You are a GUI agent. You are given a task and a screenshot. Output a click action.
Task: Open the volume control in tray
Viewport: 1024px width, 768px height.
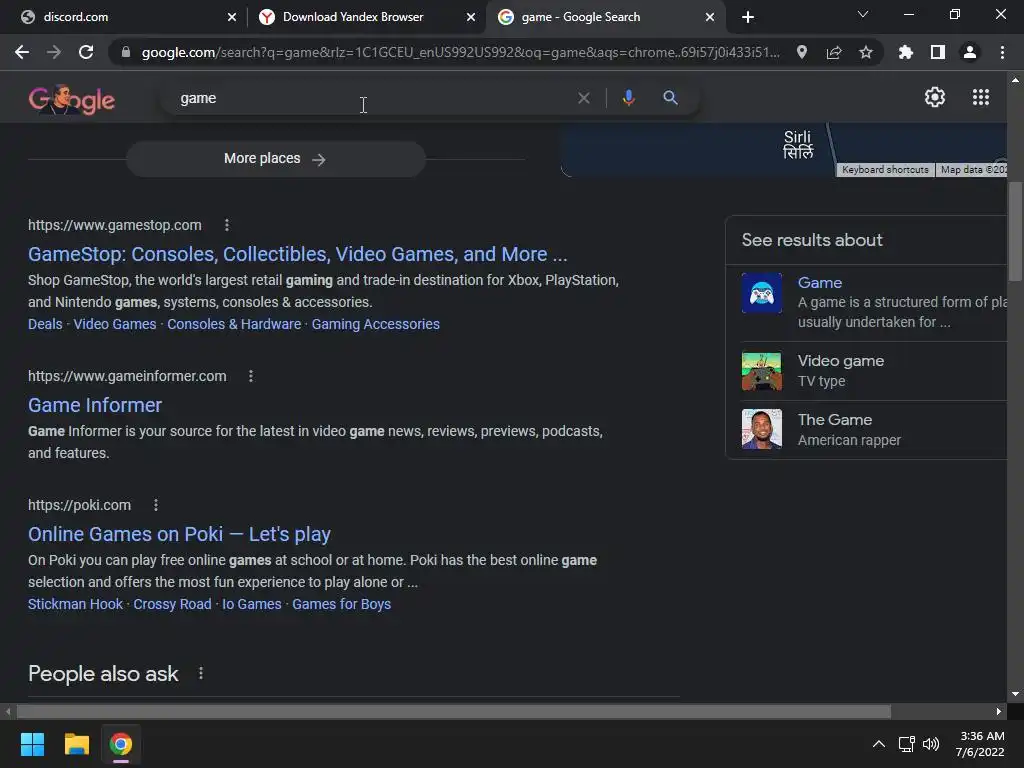coord(931,744)
